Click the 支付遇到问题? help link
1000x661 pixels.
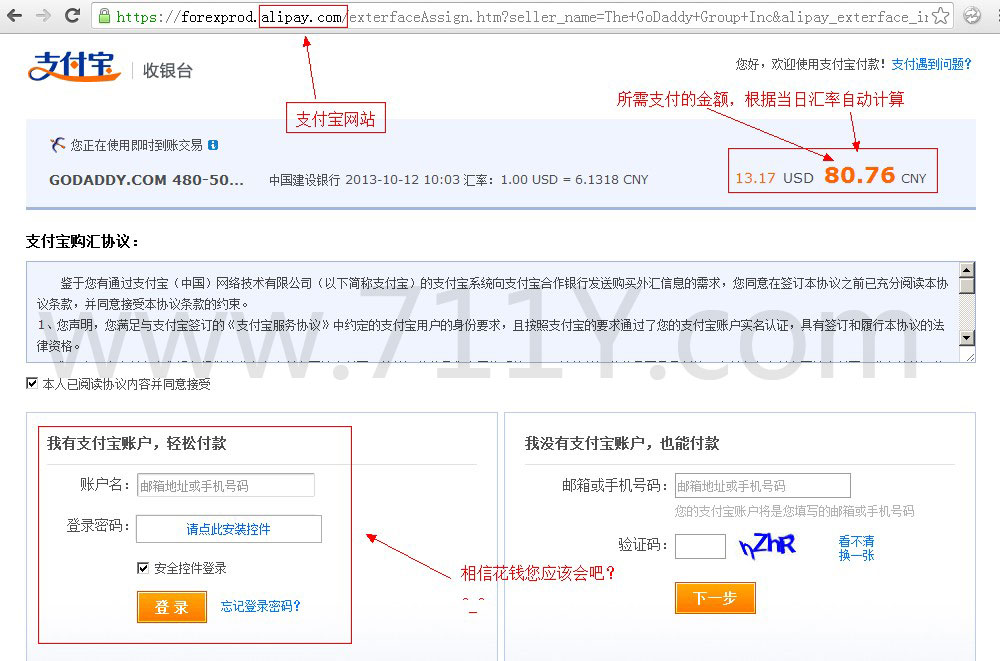point(931,64)
